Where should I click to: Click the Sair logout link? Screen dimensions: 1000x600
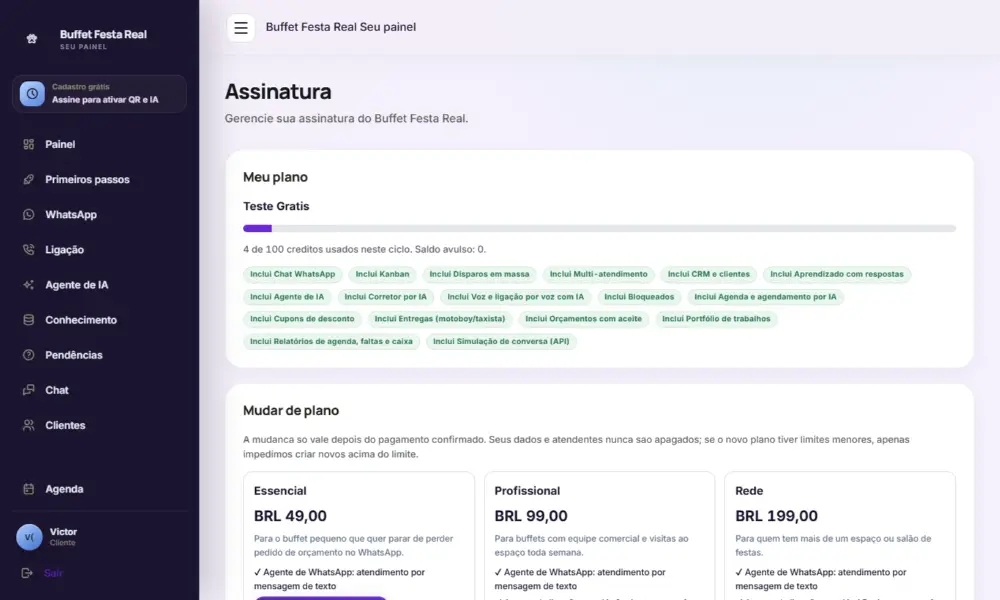point(53,573)
